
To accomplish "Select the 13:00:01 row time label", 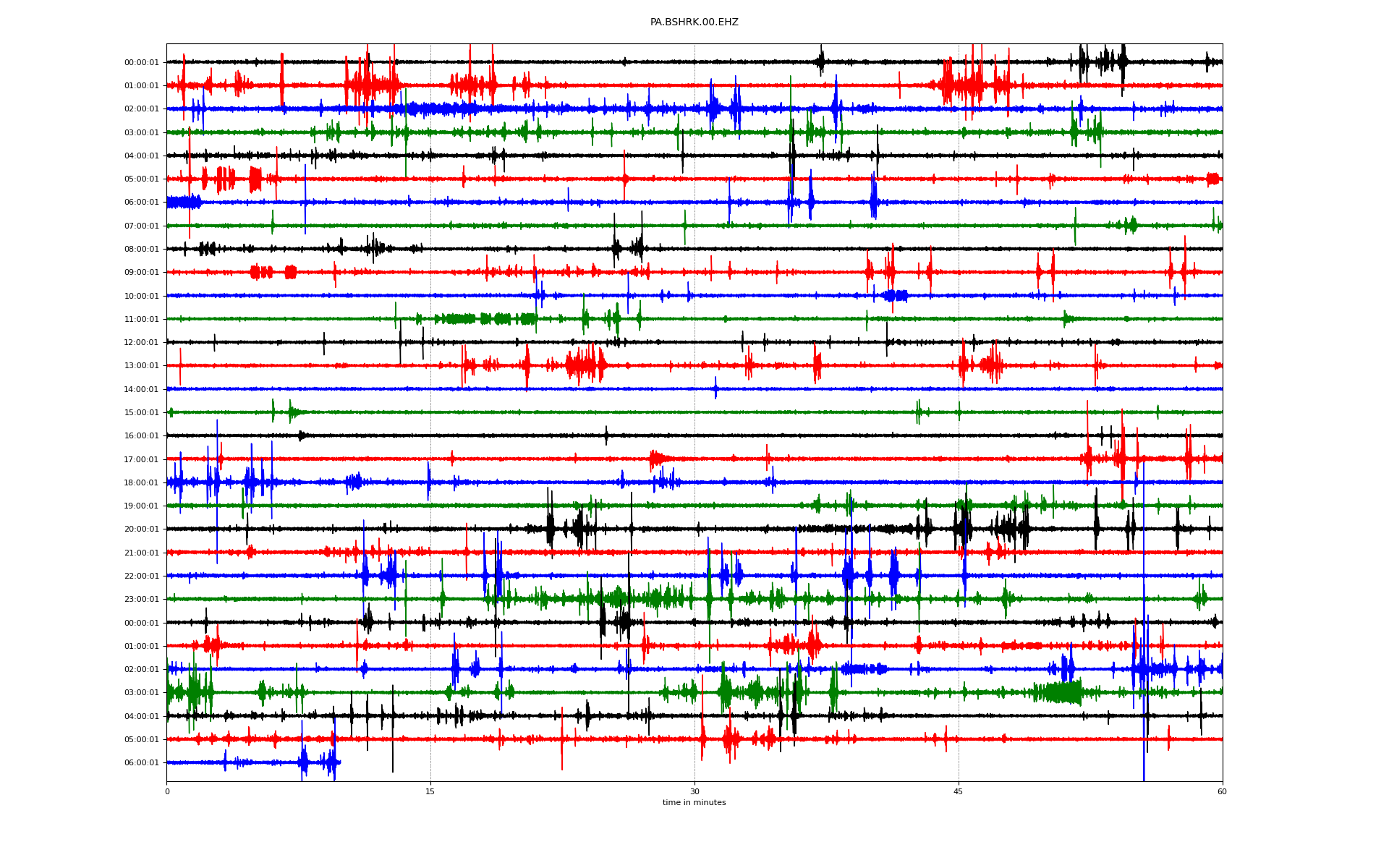I will tap(141, 366).
